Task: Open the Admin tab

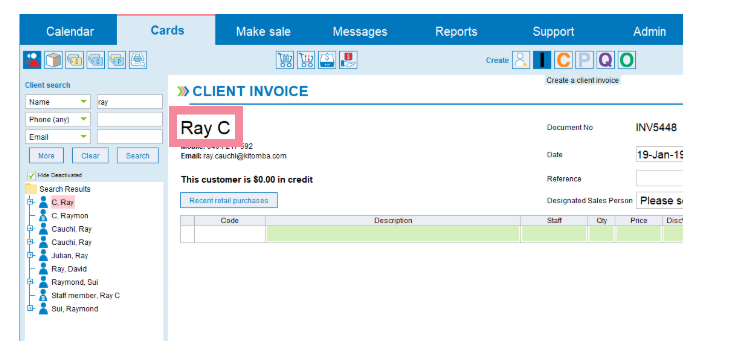Action: (649, 32)
